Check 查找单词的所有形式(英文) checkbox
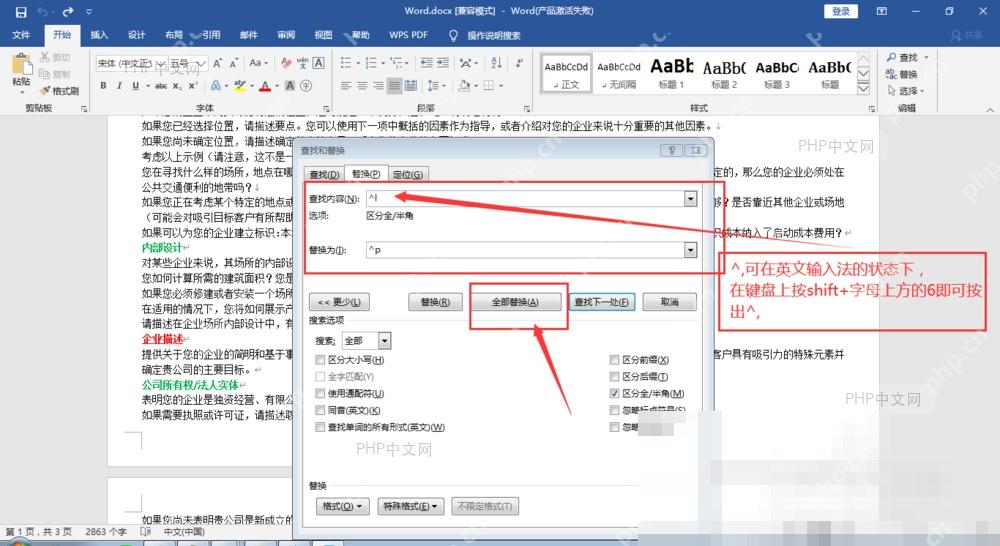Image resolution: width=1000 pixels, height=546 pixels. (x=320, y=427)
